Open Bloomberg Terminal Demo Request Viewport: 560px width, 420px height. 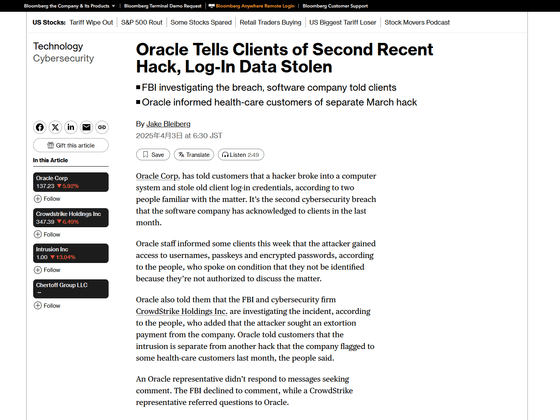(162, 6)
